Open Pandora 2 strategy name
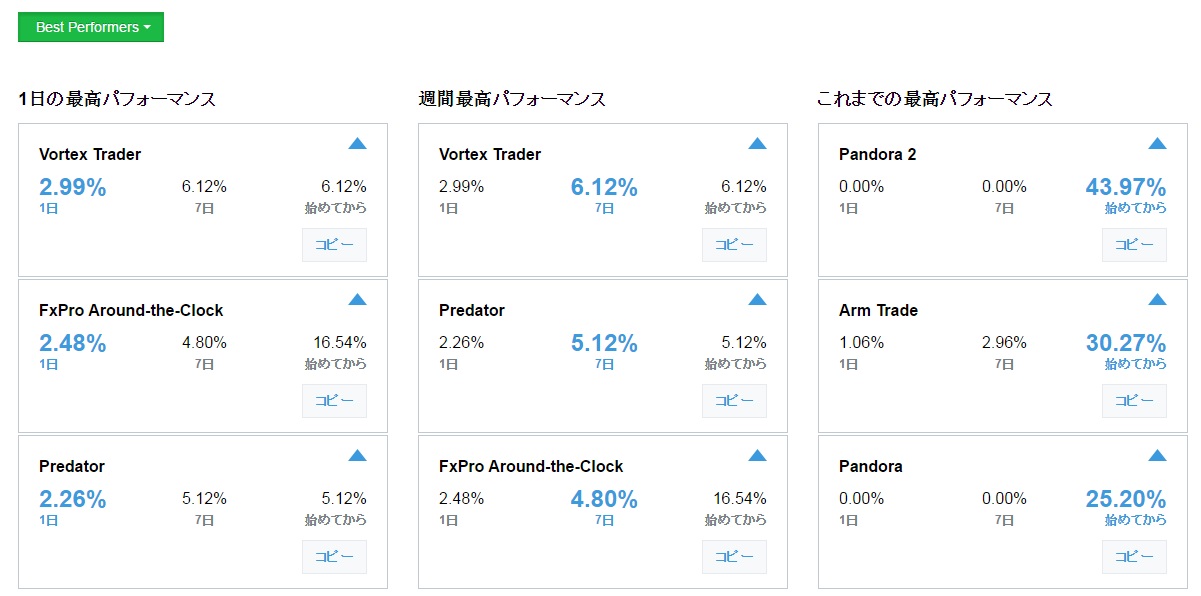The width and height of the screenshot is (1201, 596). (x=877, y=155)
